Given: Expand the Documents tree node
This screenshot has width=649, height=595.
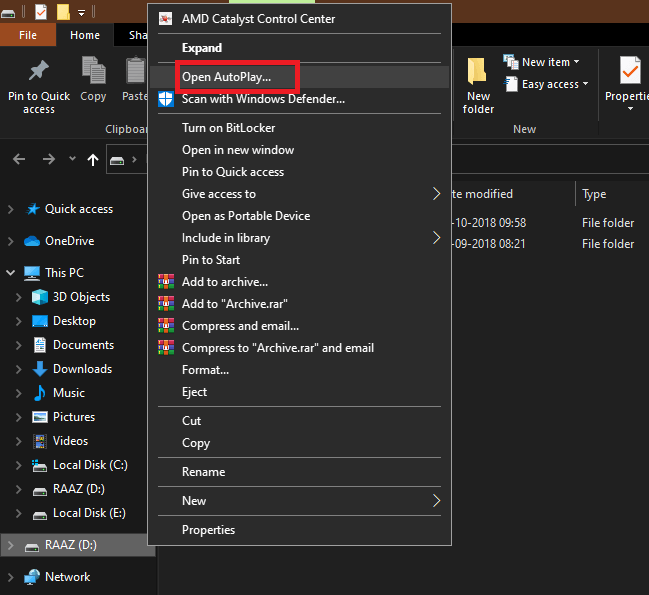Looking at the screenshot, I should (19, 345).
